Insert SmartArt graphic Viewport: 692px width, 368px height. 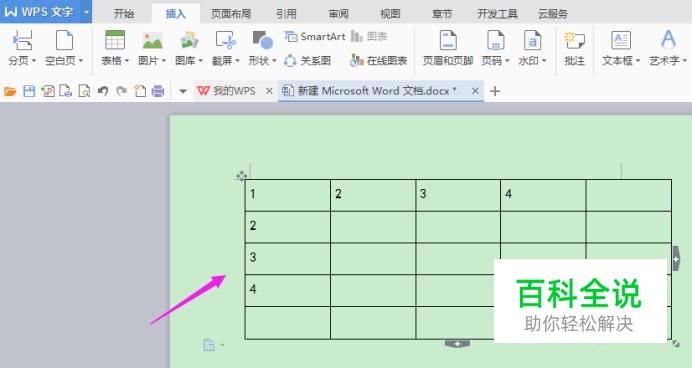click(x=315, y=37)
